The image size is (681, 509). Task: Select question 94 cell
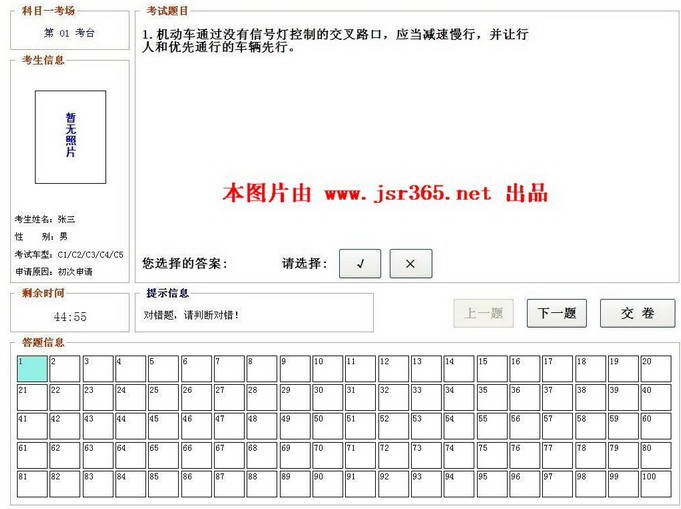pos(459,484)
